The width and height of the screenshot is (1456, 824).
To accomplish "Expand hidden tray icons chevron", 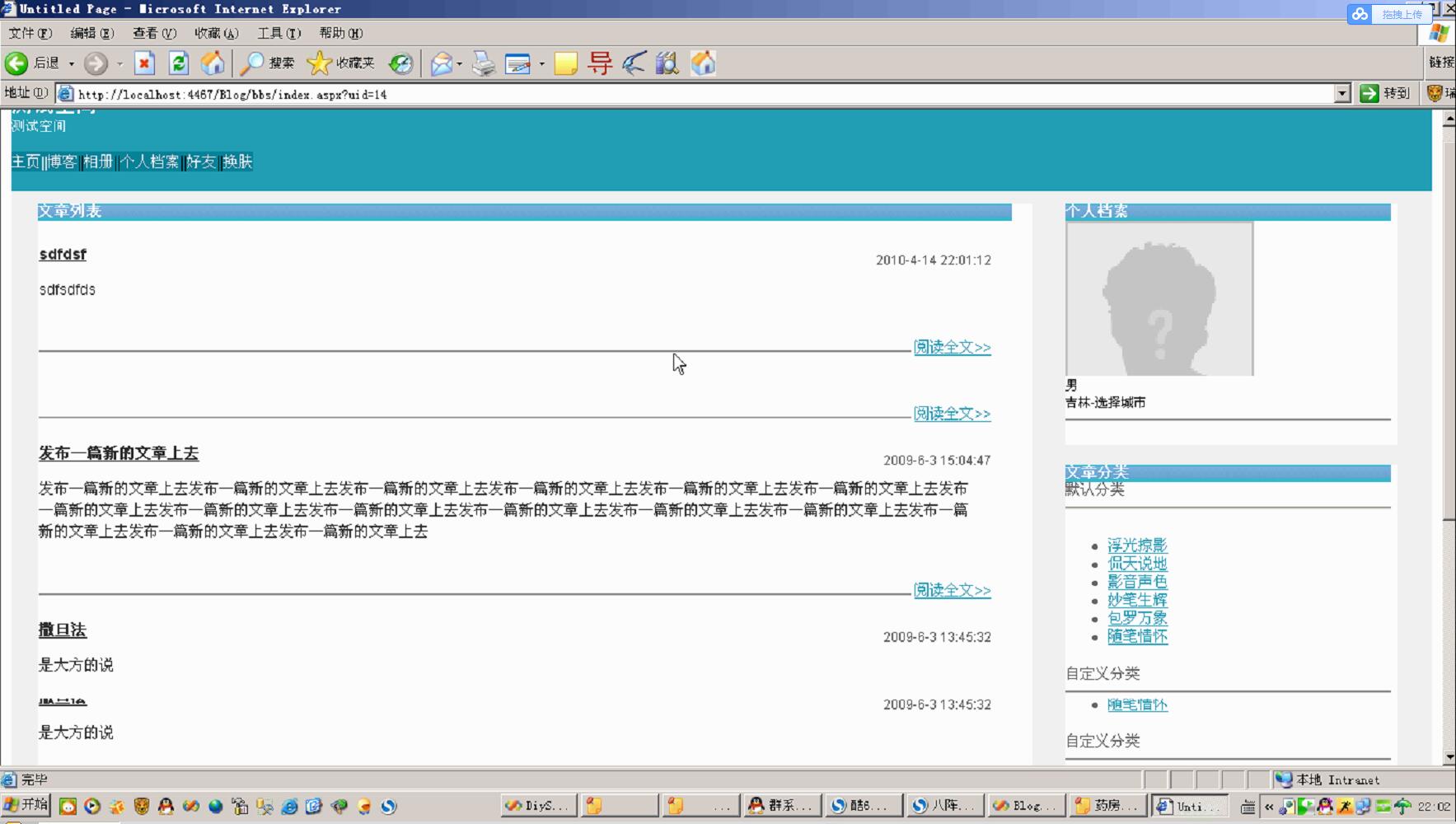I will coord(1269,807).
